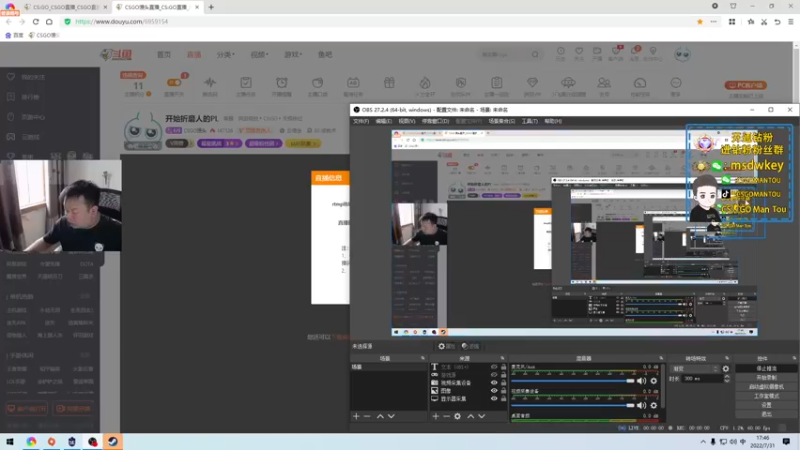
Task: Open the 编辑(E) menu in OBS
Action: click(x=384, y=121)
